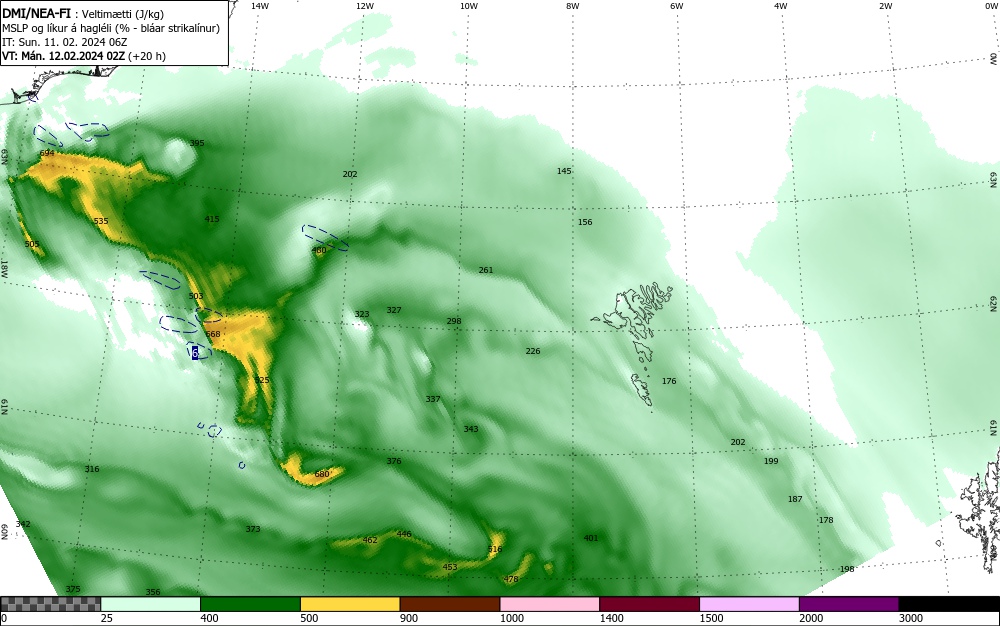
Task: Pick the maroon 1400–1500 legend swatch
Action: pyautogui.click(x=649, y=604)
